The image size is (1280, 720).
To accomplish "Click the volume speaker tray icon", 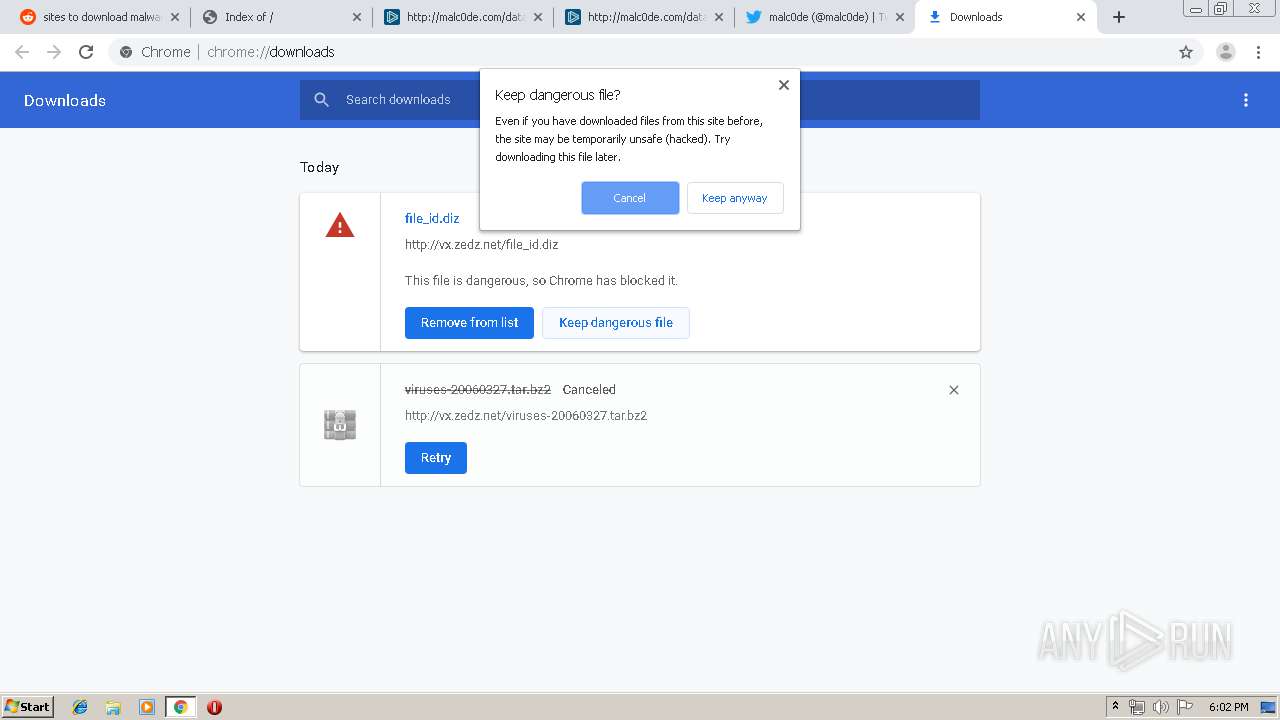I will pyautogui.click(x=1161, y=707).
